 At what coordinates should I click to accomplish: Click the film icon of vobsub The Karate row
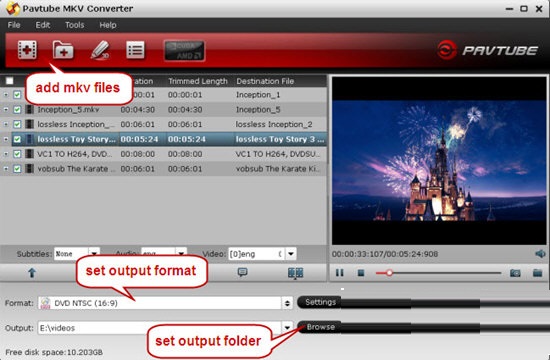[x=30, y=168]
